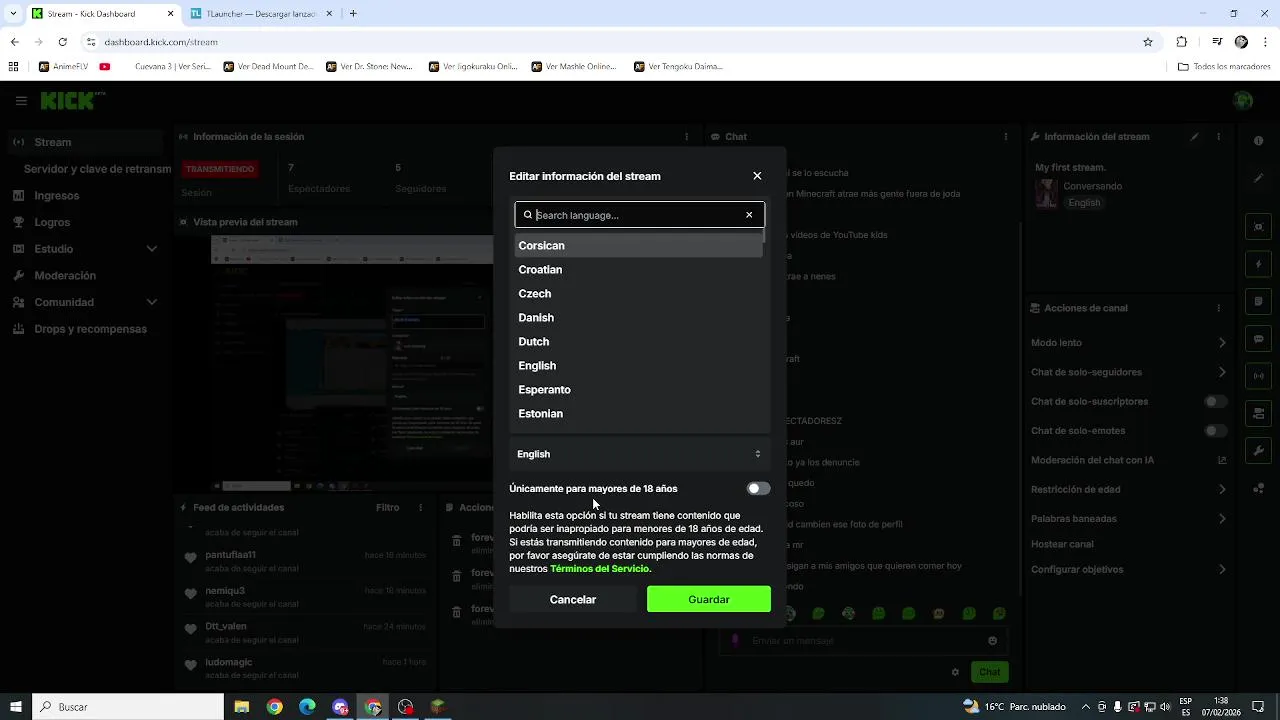Open stream info panel kebab menu
1280x720 pixels.
coord(1219,137)
